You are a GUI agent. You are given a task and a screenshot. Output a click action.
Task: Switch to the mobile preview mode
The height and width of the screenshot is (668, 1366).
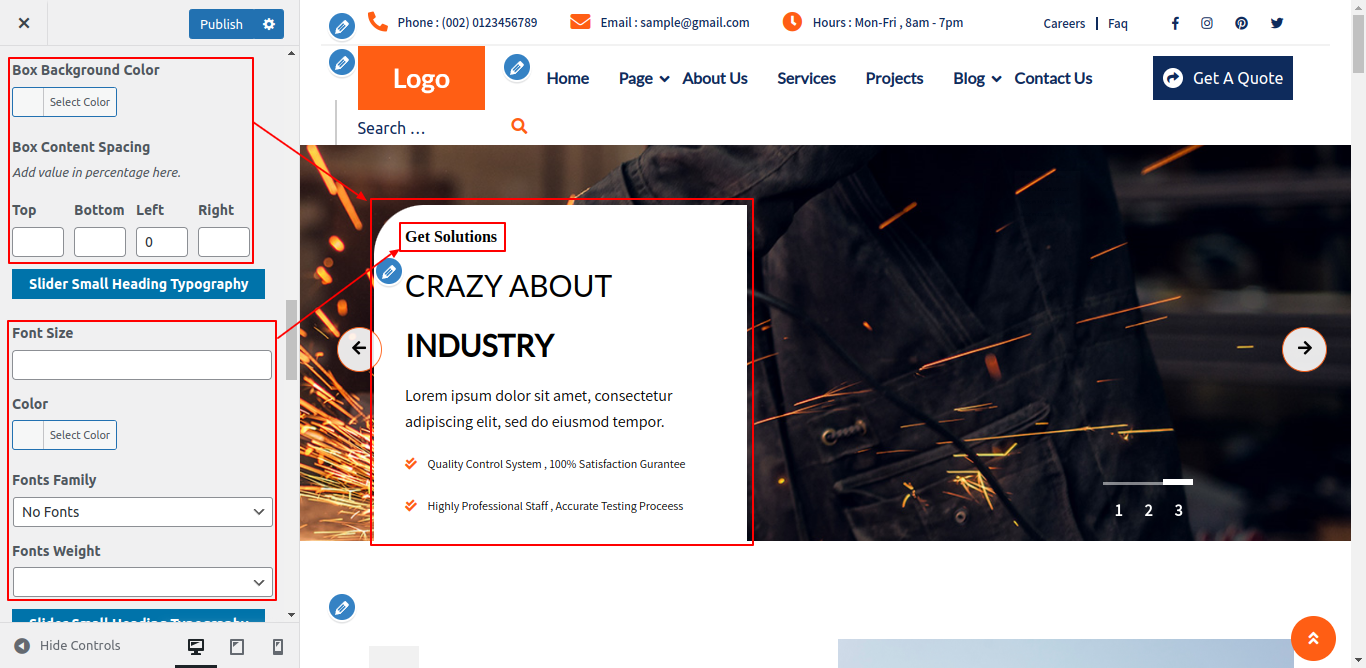pyautogui.click(x=278, y=647)
